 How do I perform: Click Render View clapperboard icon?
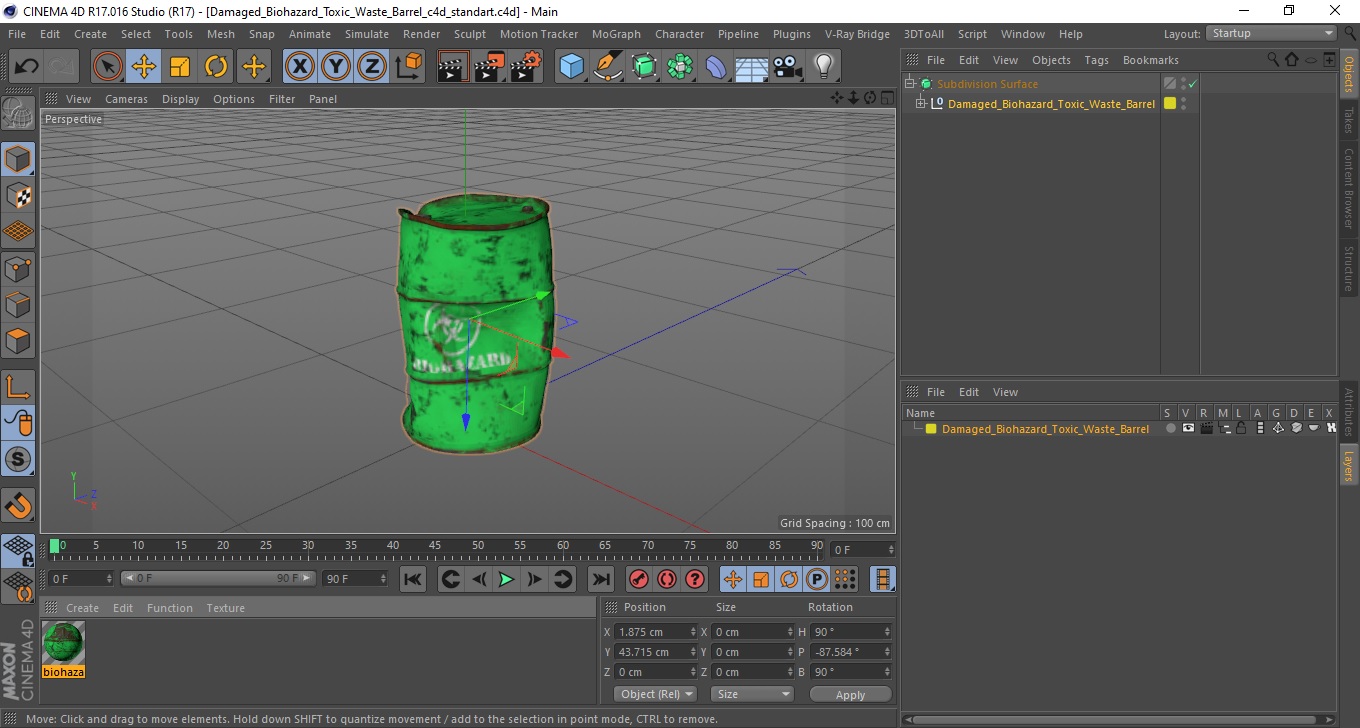pyautogui.click(x=454, y=67)
